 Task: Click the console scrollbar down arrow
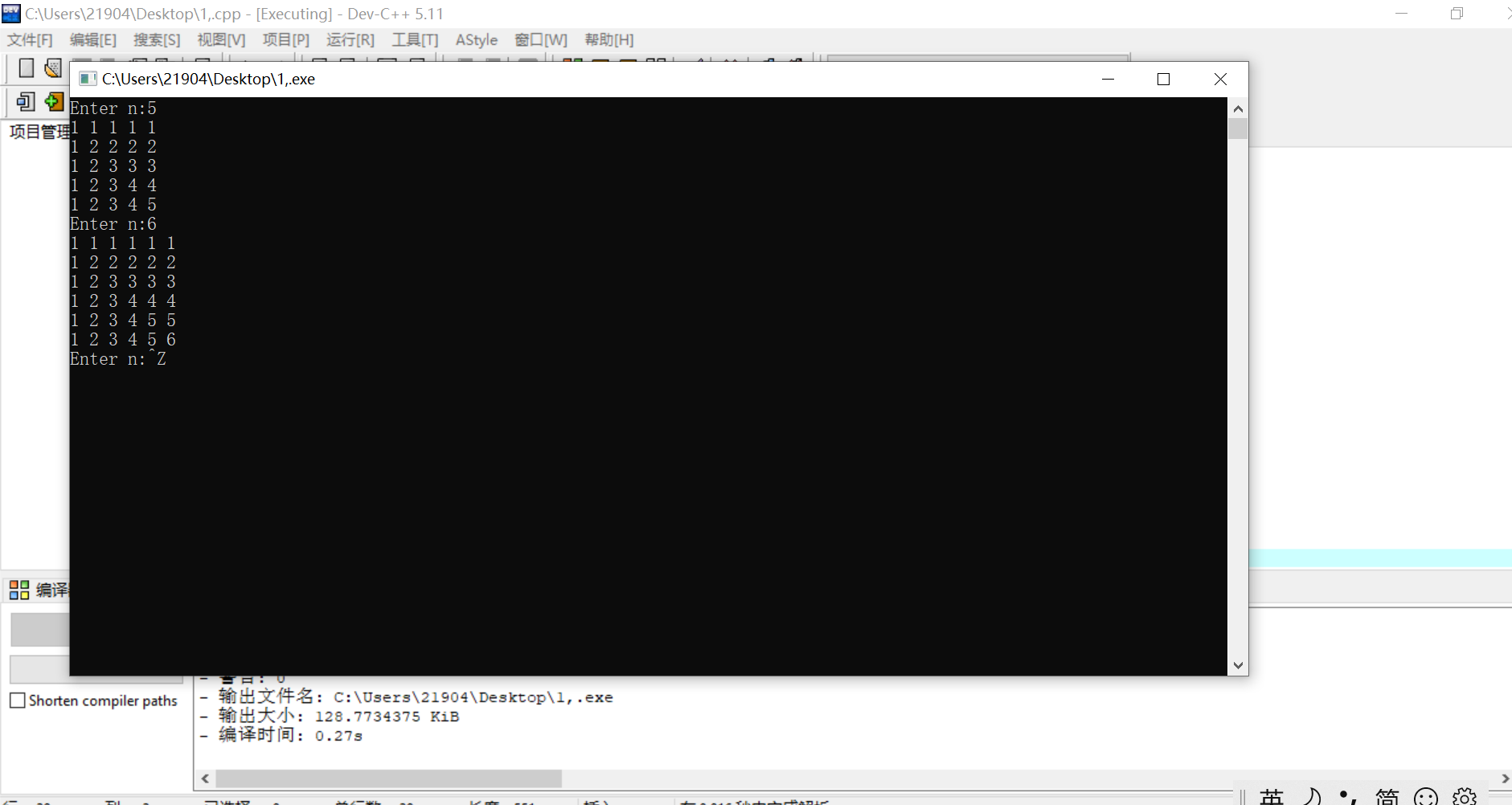1238,665
